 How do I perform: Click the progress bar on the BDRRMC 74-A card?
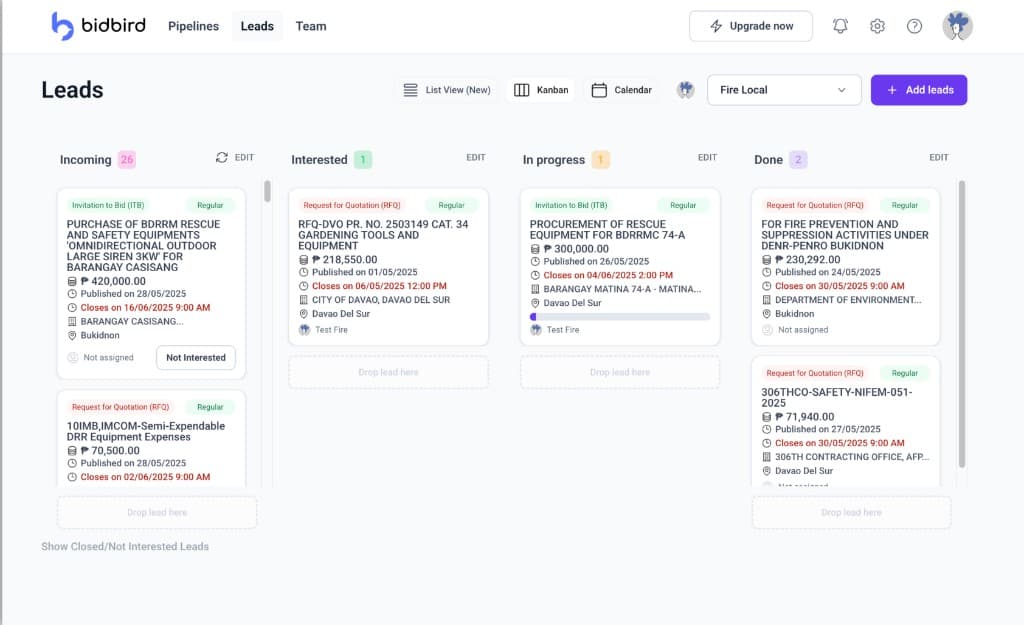click(620, 316)
